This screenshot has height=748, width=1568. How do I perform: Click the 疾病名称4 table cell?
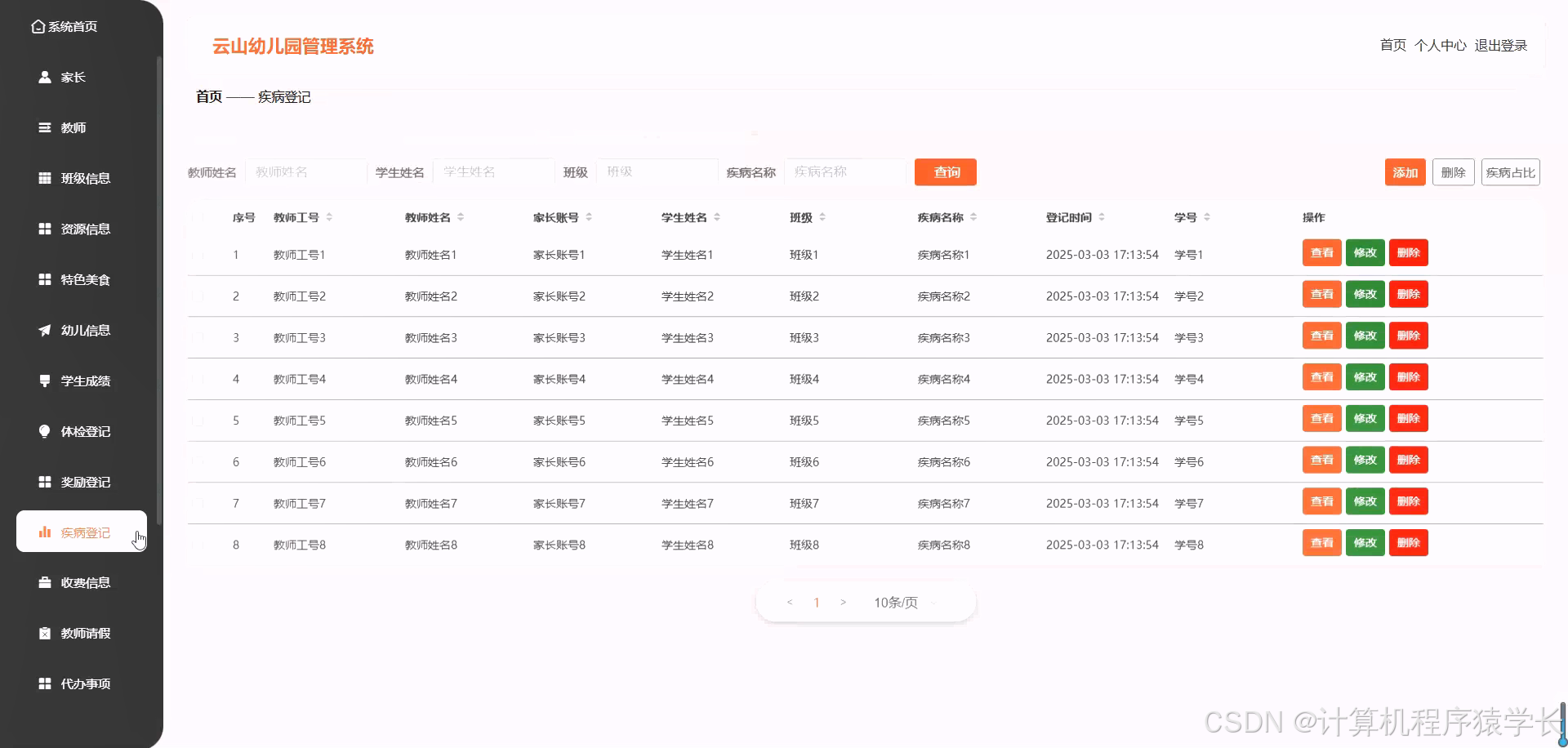944,379
